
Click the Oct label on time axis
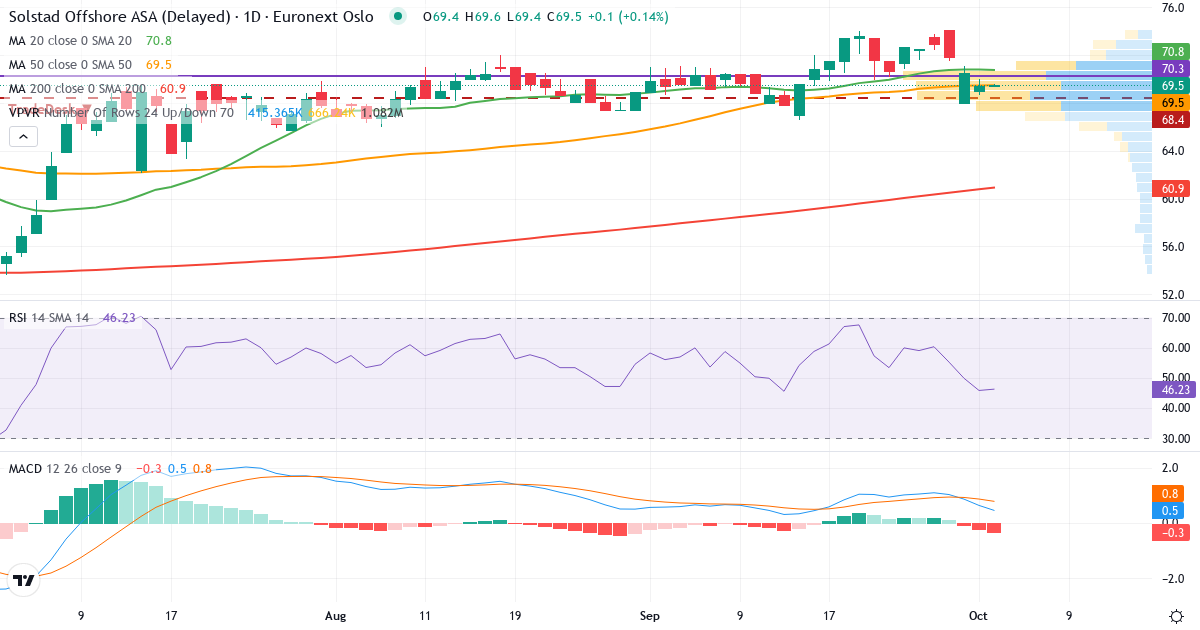click(979, 615)
